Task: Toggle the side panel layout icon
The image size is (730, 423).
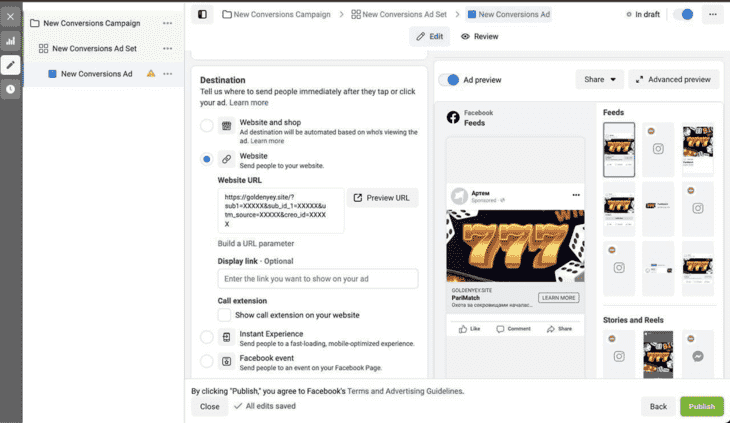Action: [203, 14]
